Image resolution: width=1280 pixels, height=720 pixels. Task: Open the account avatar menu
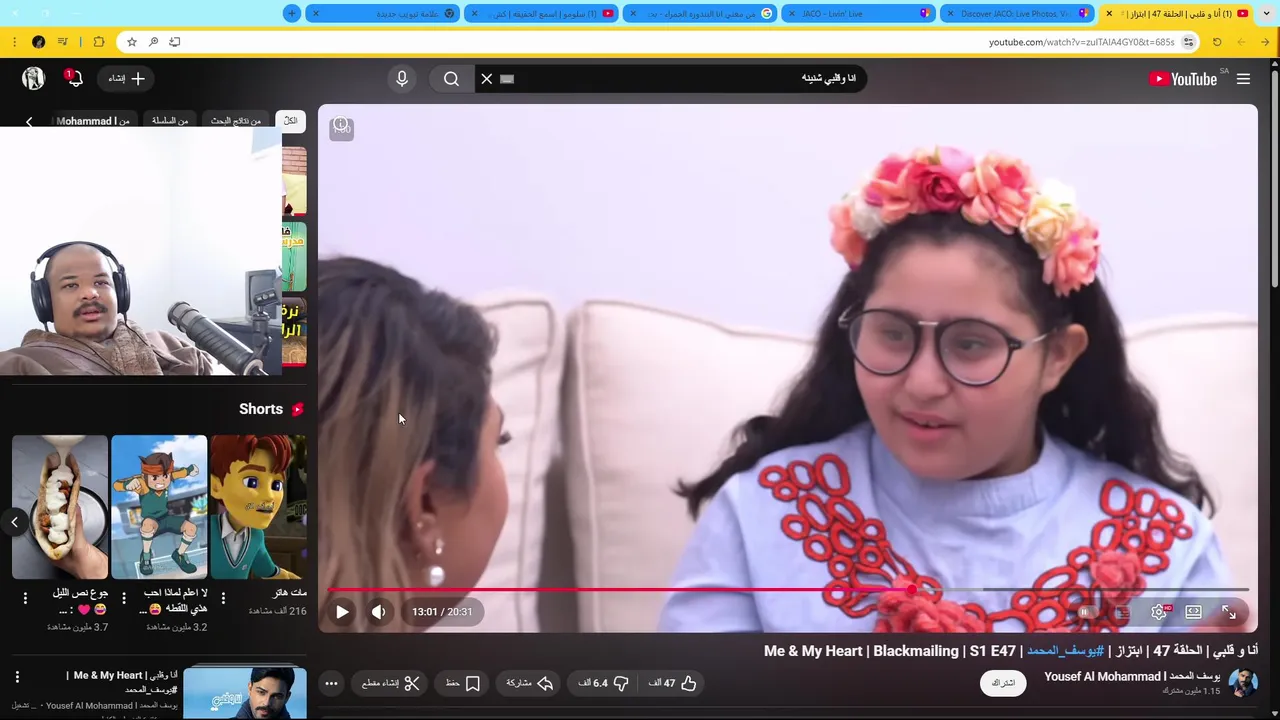(x=33, y=79)
